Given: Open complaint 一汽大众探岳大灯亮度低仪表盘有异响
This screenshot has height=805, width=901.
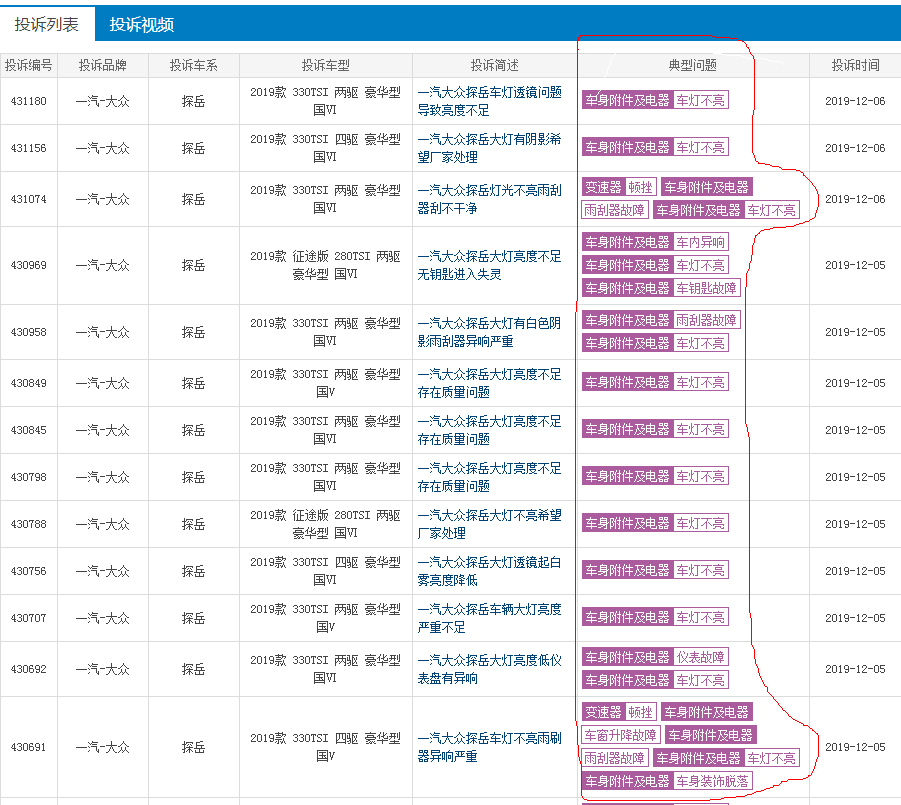Looking at the screenshot, I should [x=489, y=669].
